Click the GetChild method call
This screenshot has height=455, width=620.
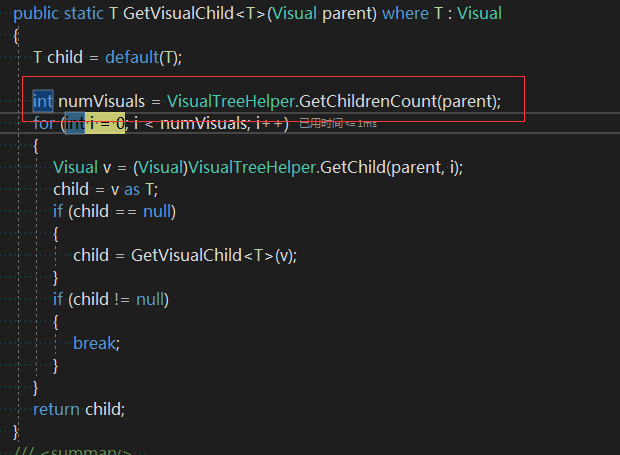pyautogui.click(x=353, y=167)
